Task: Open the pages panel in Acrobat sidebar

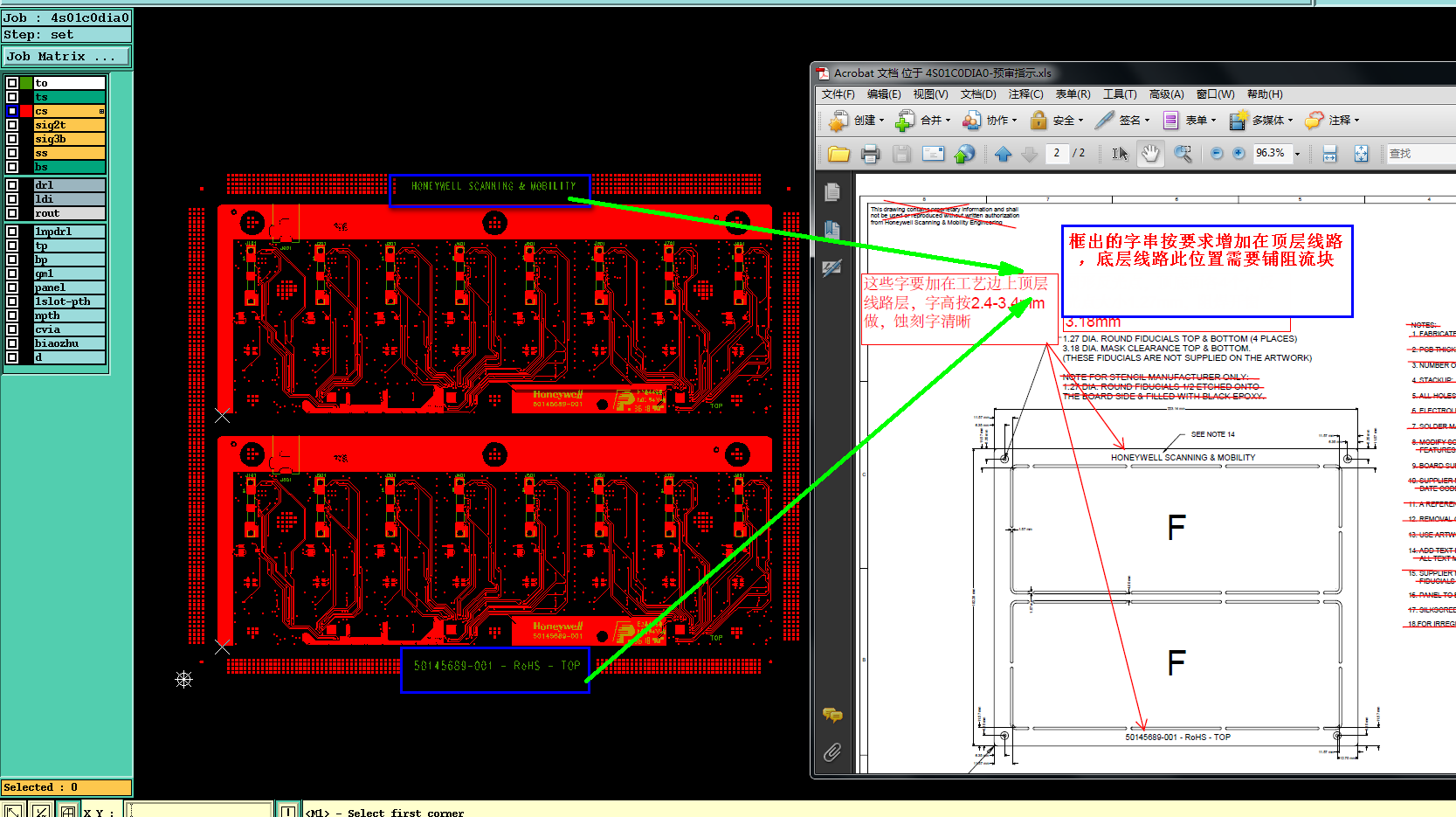Action: [x=832, y=191]
